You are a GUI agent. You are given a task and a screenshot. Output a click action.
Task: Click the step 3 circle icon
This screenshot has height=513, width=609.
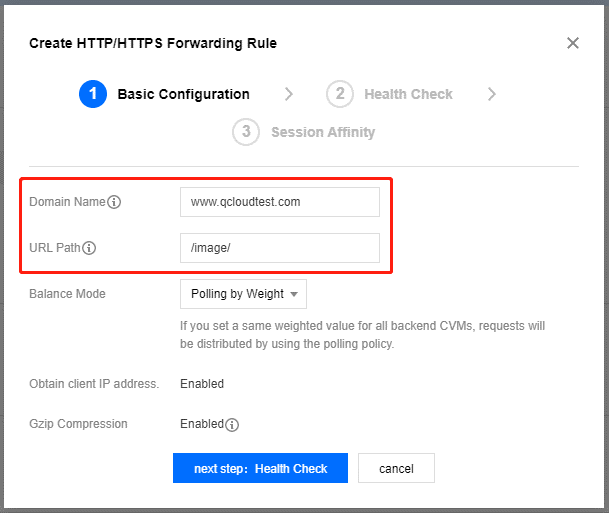click(x=246, y=132)
